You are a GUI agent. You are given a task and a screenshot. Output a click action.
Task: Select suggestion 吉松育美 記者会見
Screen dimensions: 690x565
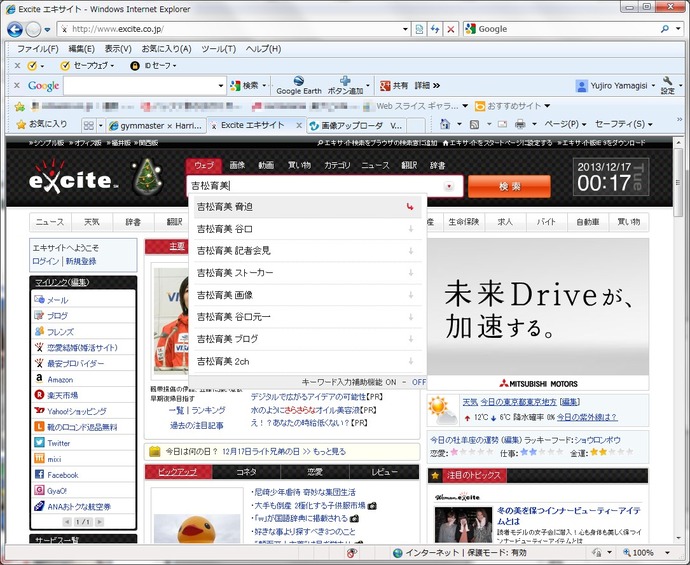[307, 251]
